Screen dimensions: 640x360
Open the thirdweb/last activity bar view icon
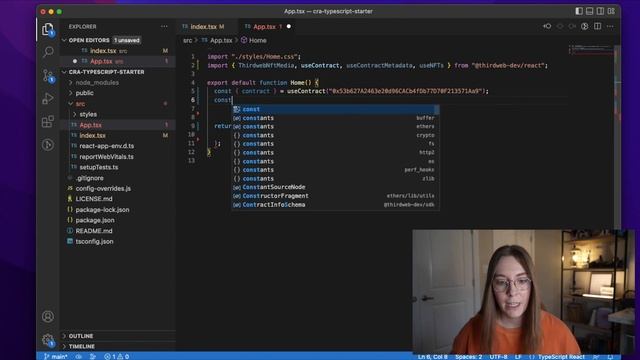[x=48, y=144]
